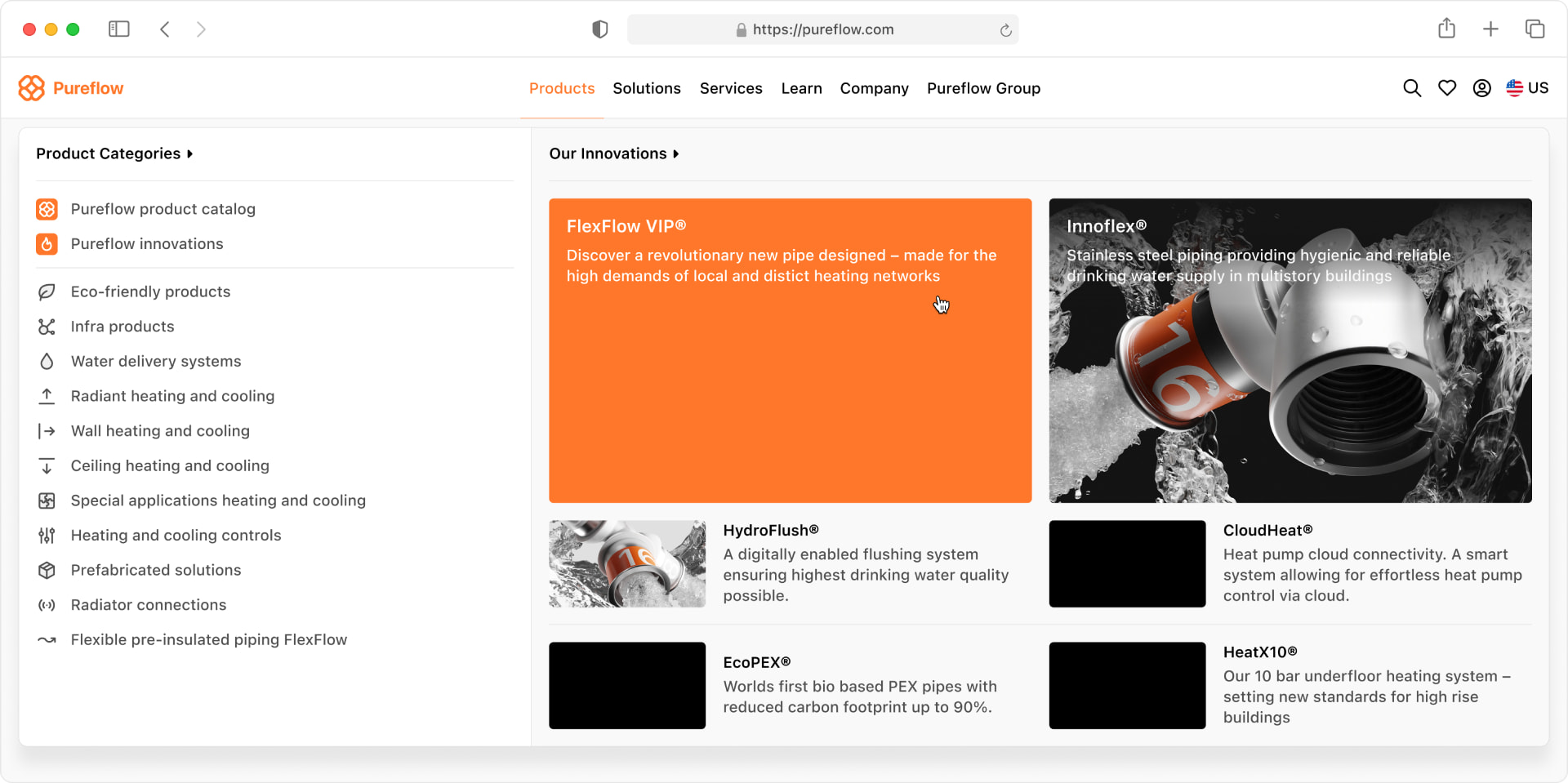Click the FlexFlow piping wave icon
1568x783 pixels.
[x=47, y=640]
